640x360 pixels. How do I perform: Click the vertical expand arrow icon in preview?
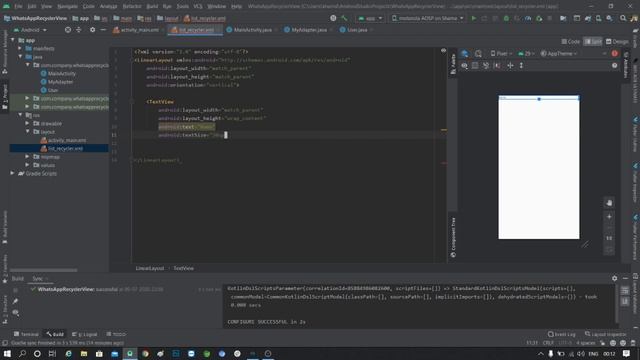(x=521, y=66)
